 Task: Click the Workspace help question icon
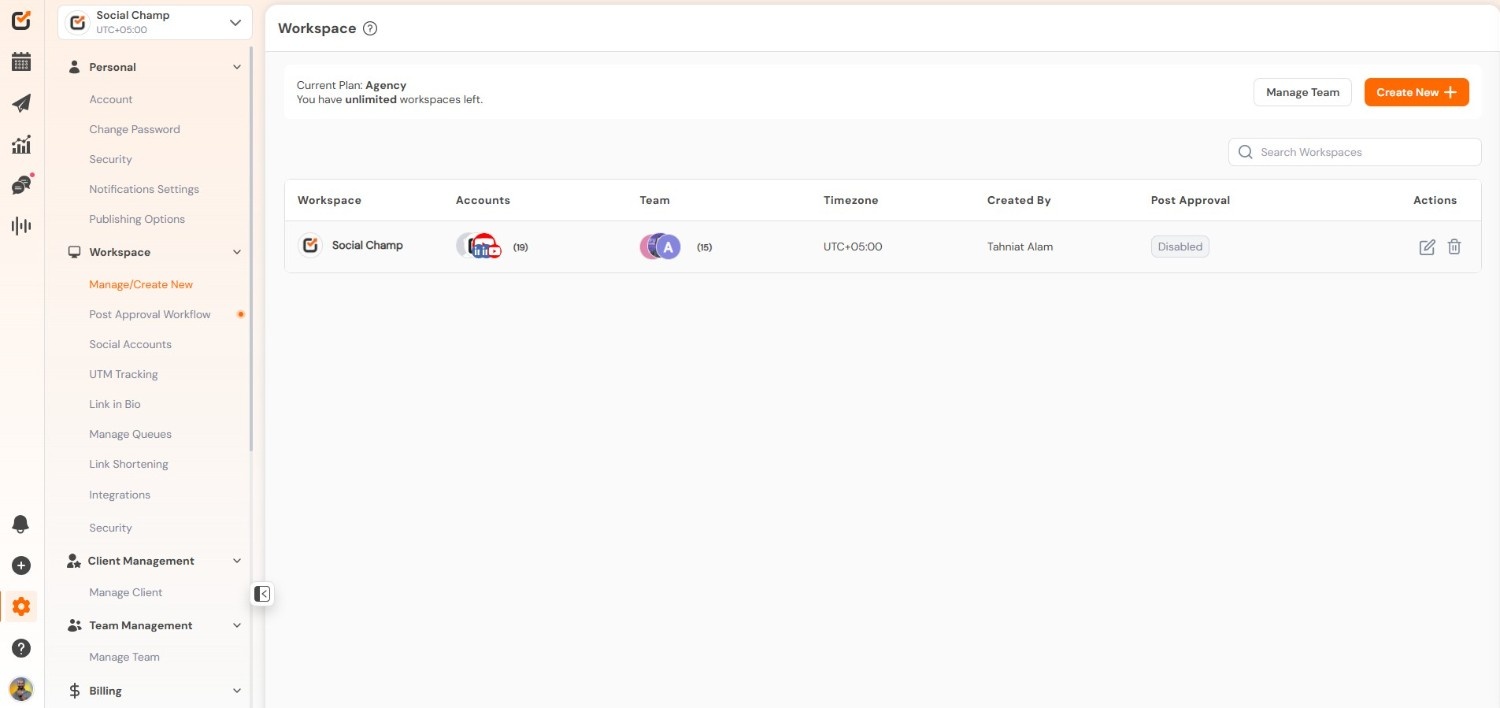click(370, 29)
